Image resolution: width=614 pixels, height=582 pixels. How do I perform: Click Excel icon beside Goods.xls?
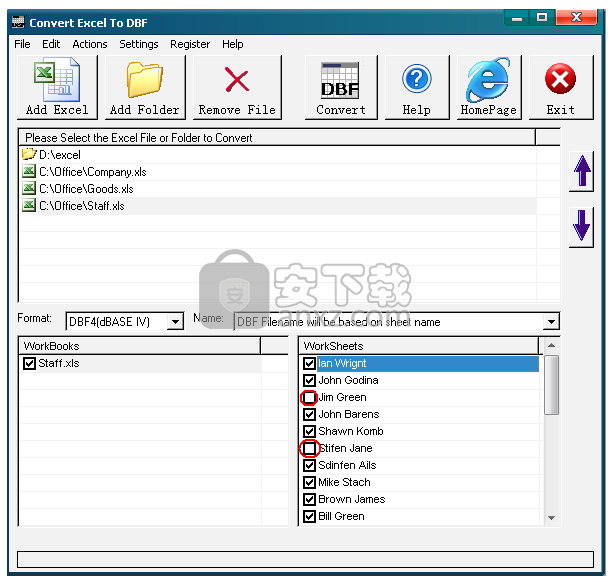29,188
